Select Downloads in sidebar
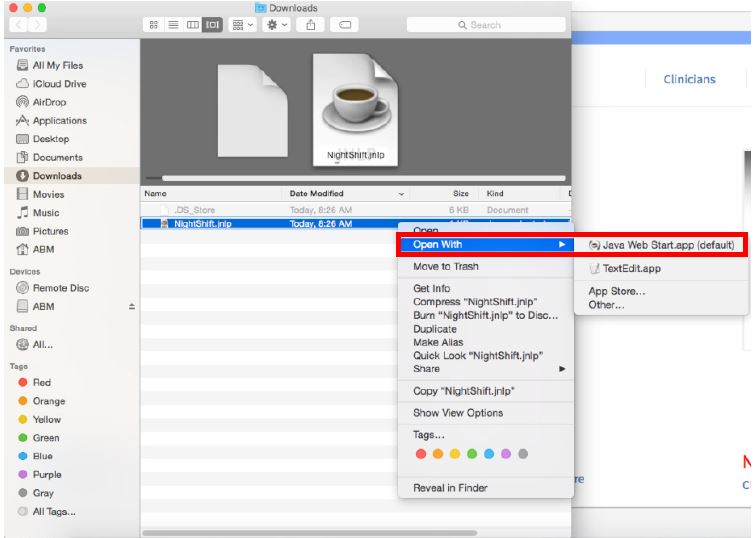This screenshot has height=538, width=754. (x=72, y=176)
